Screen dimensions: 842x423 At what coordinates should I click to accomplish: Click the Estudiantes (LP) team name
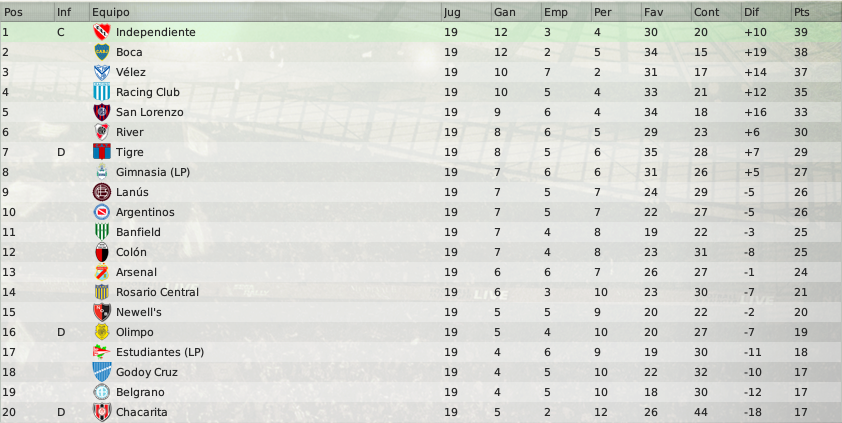pyautogui.click(x=160, y=352)
